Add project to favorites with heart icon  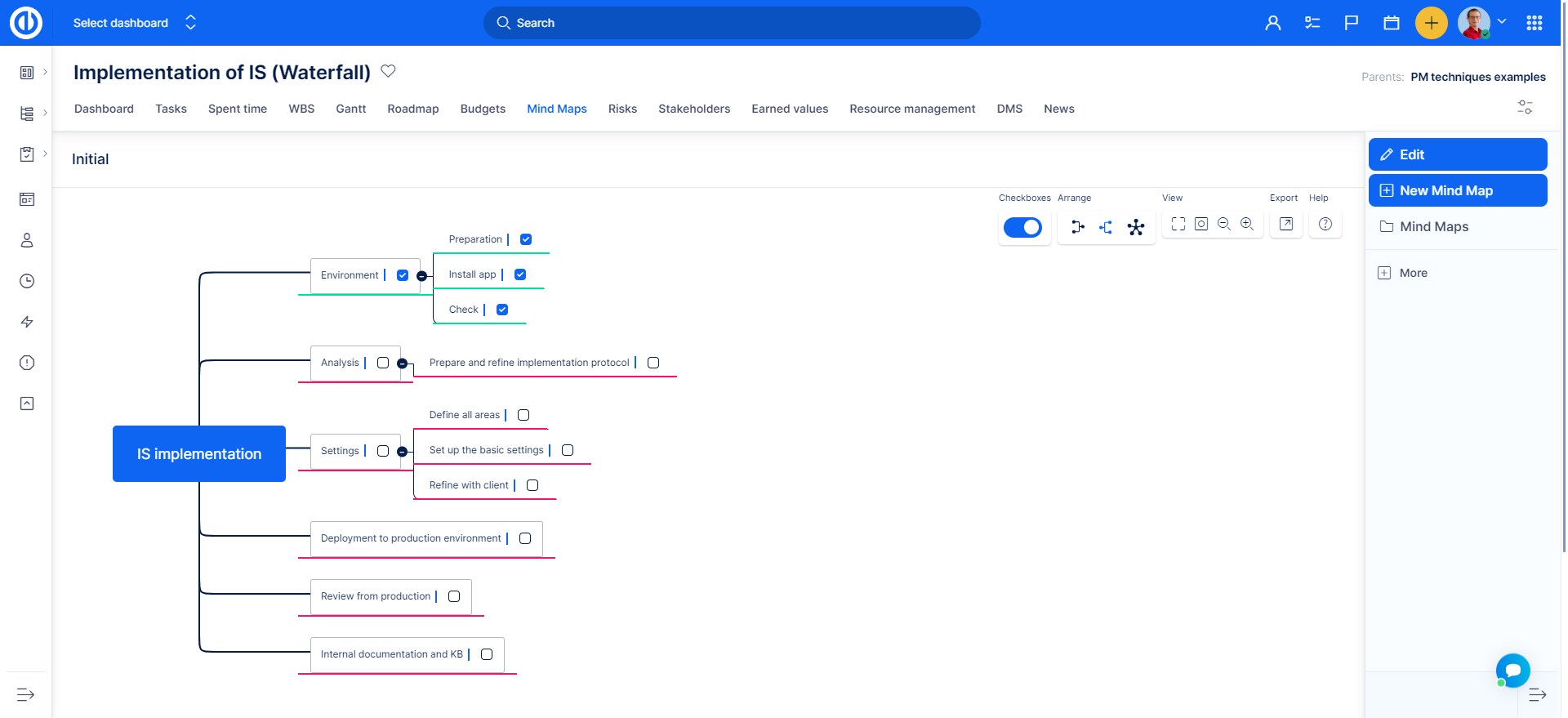click(x=389, y=71)
